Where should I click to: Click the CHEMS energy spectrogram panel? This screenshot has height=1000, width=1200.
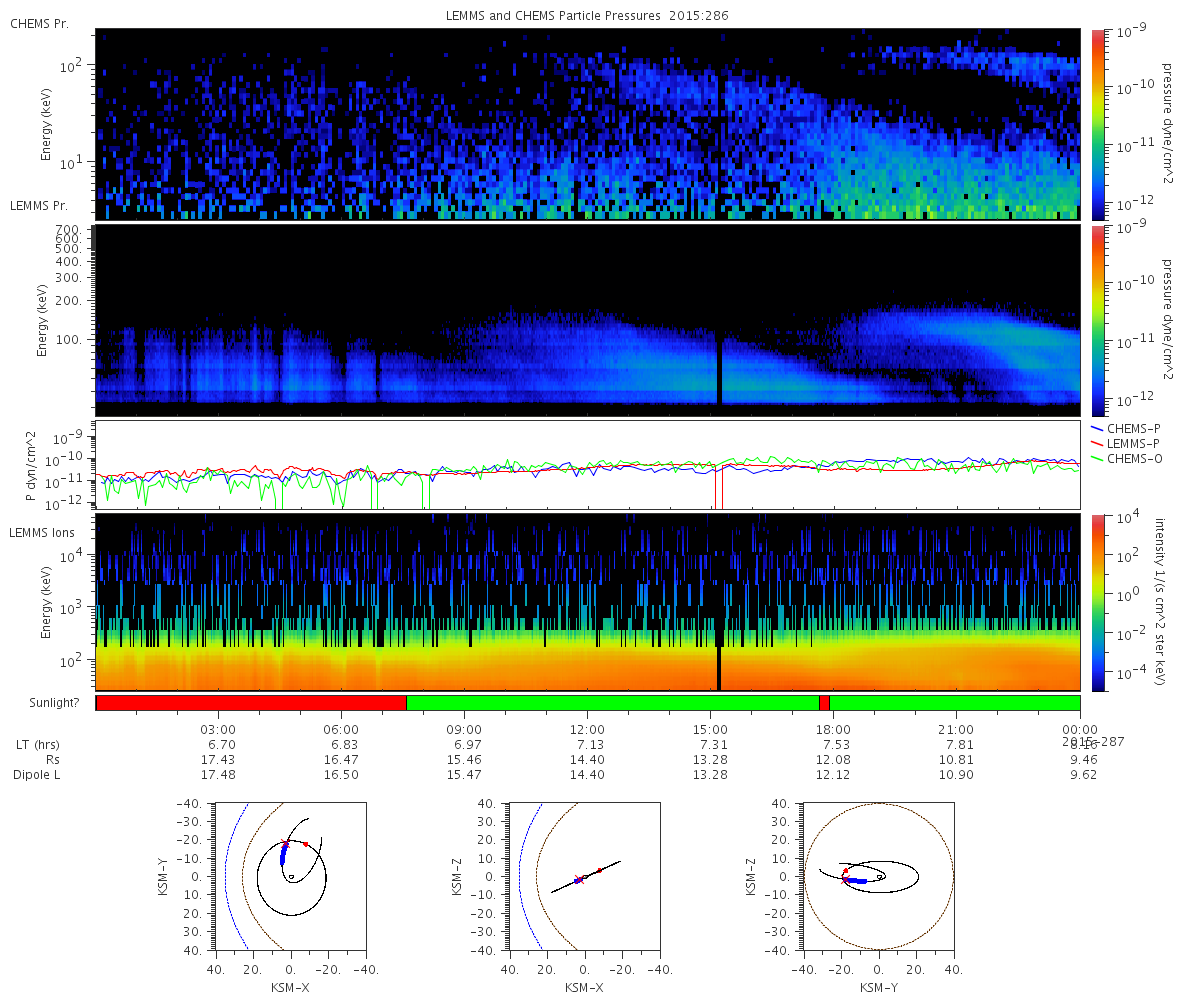[x=588, y=124]
